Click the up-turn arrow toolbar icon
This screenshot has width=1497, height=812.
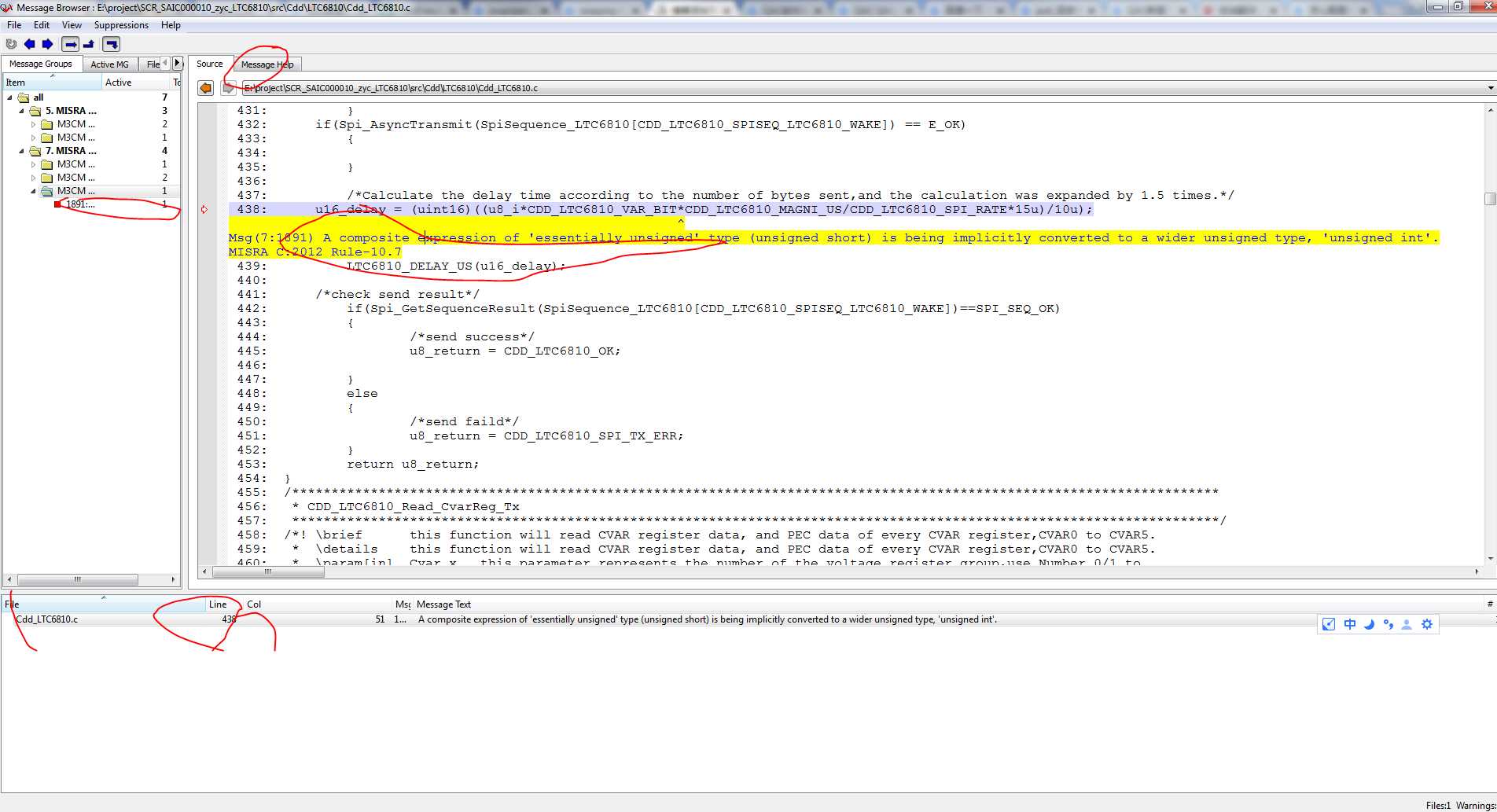point(89,44)
